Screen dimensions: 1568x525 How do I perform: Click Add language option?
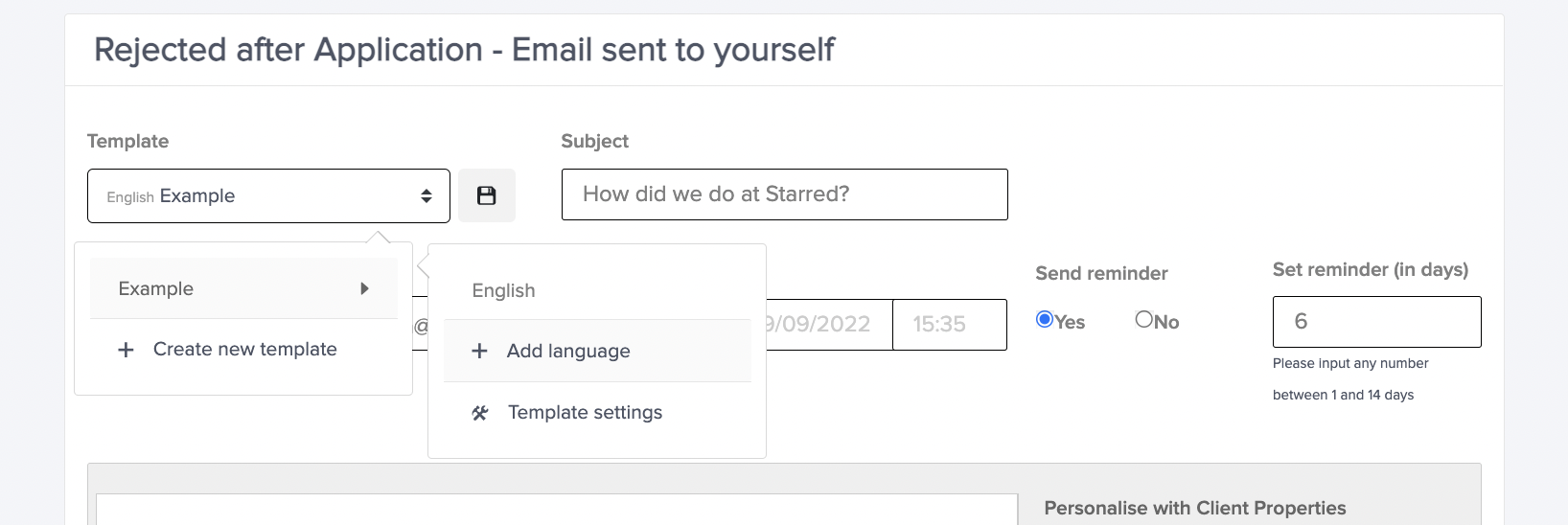coord(568,351)
